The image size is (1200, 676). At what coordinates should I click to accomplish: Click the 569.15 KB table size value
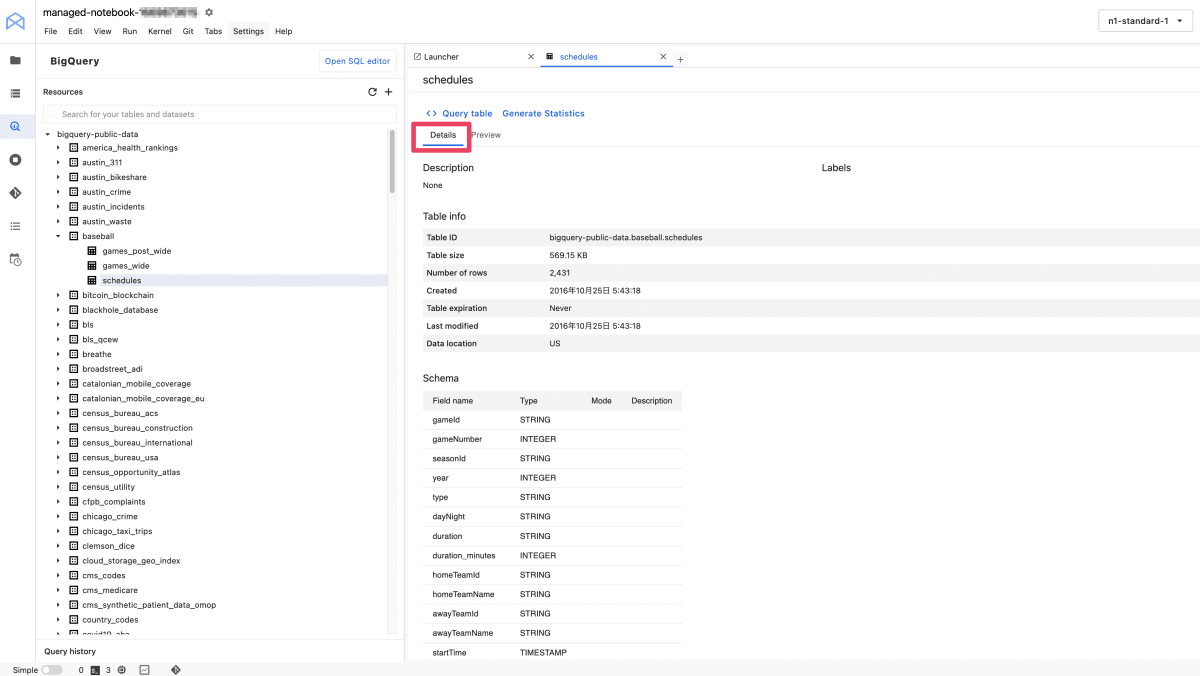point(569,256)
